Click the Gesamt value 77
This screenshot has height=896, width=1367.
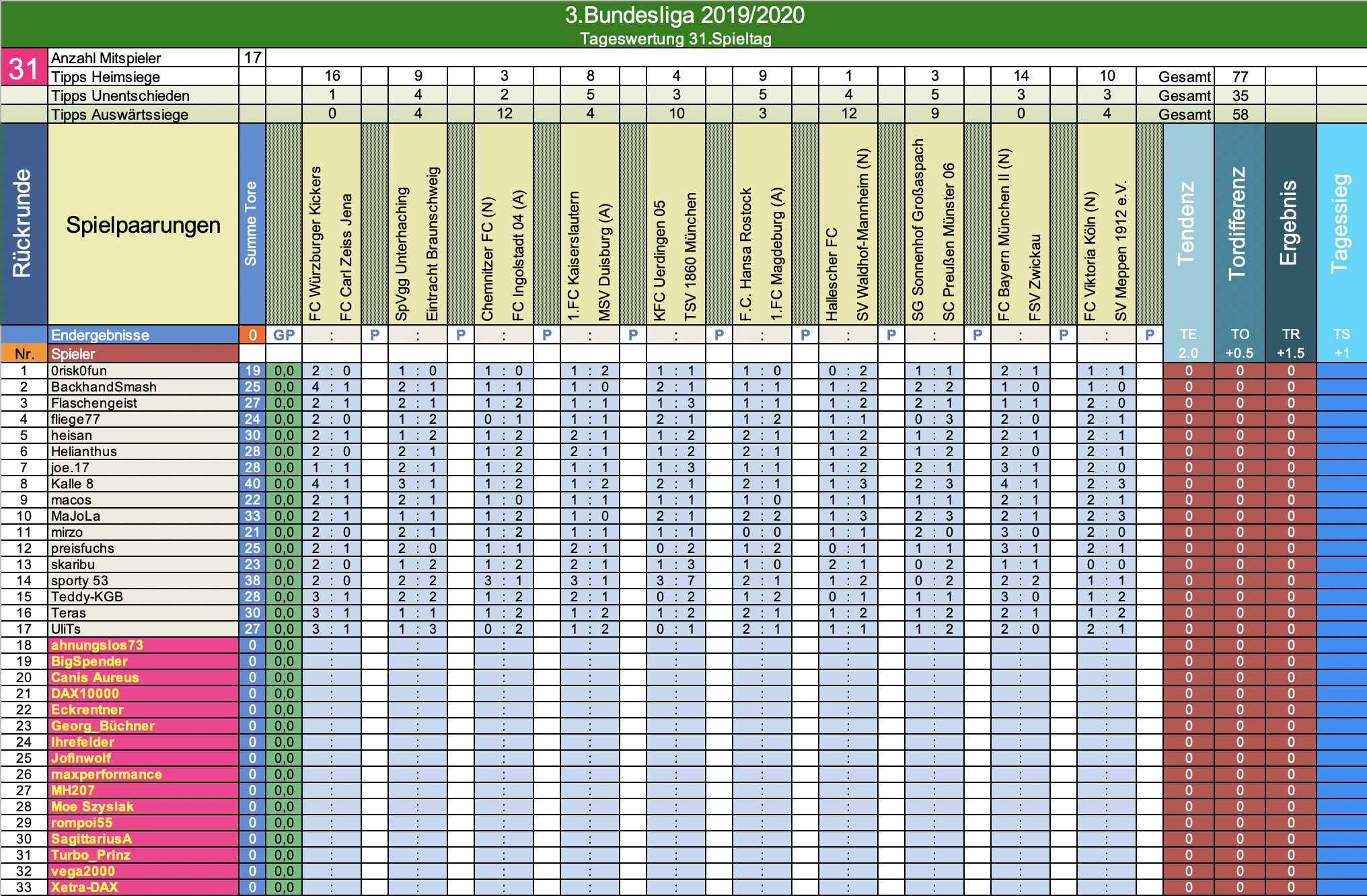point(1240,77)
